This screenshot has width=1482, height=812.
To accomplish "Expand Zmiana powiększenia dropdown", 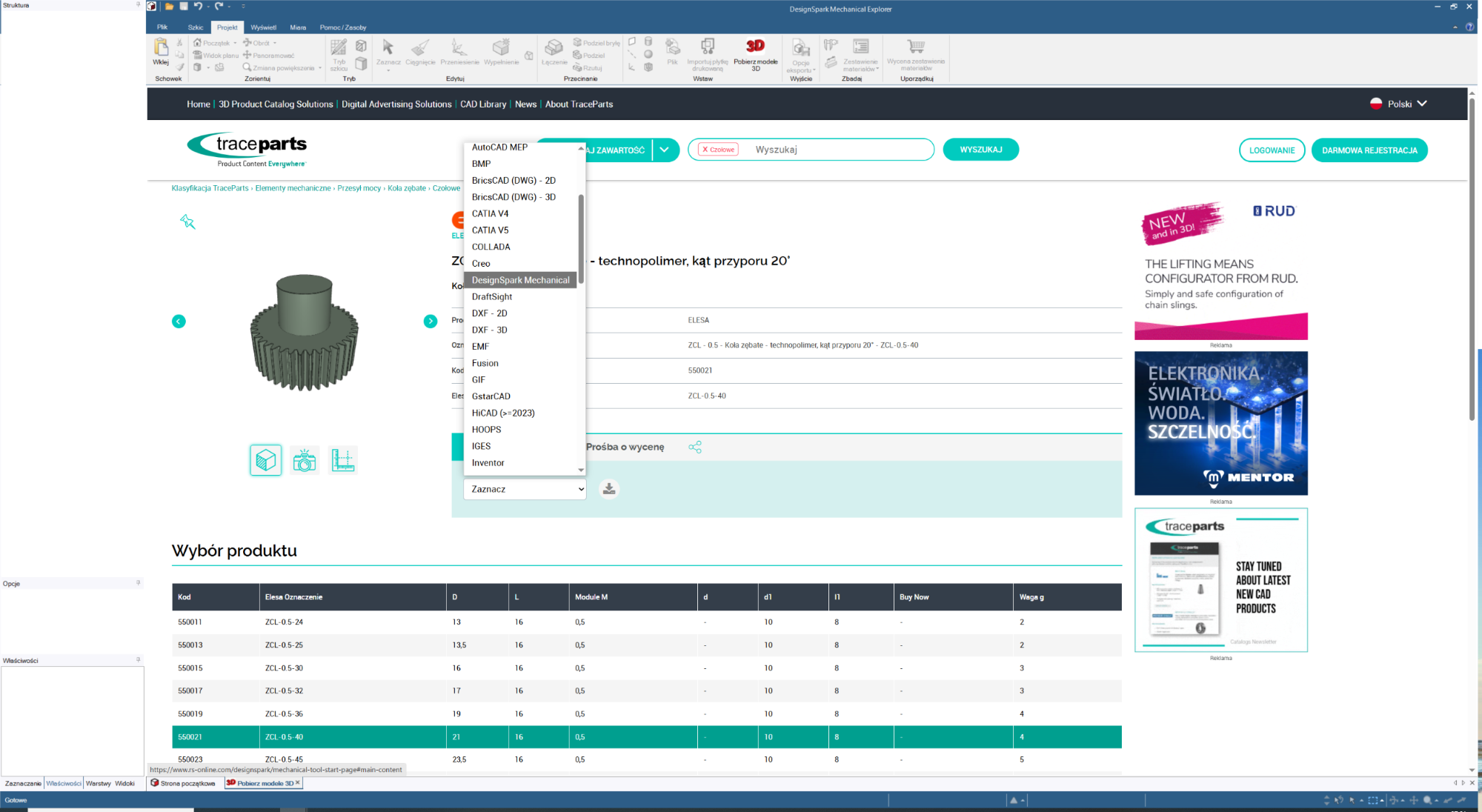I will (320, 68).
